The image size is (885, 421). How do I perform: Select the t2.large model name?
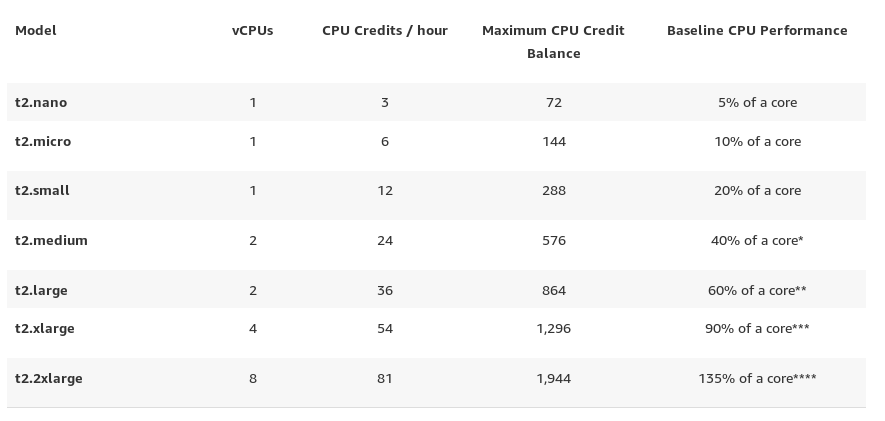[41, 290]
